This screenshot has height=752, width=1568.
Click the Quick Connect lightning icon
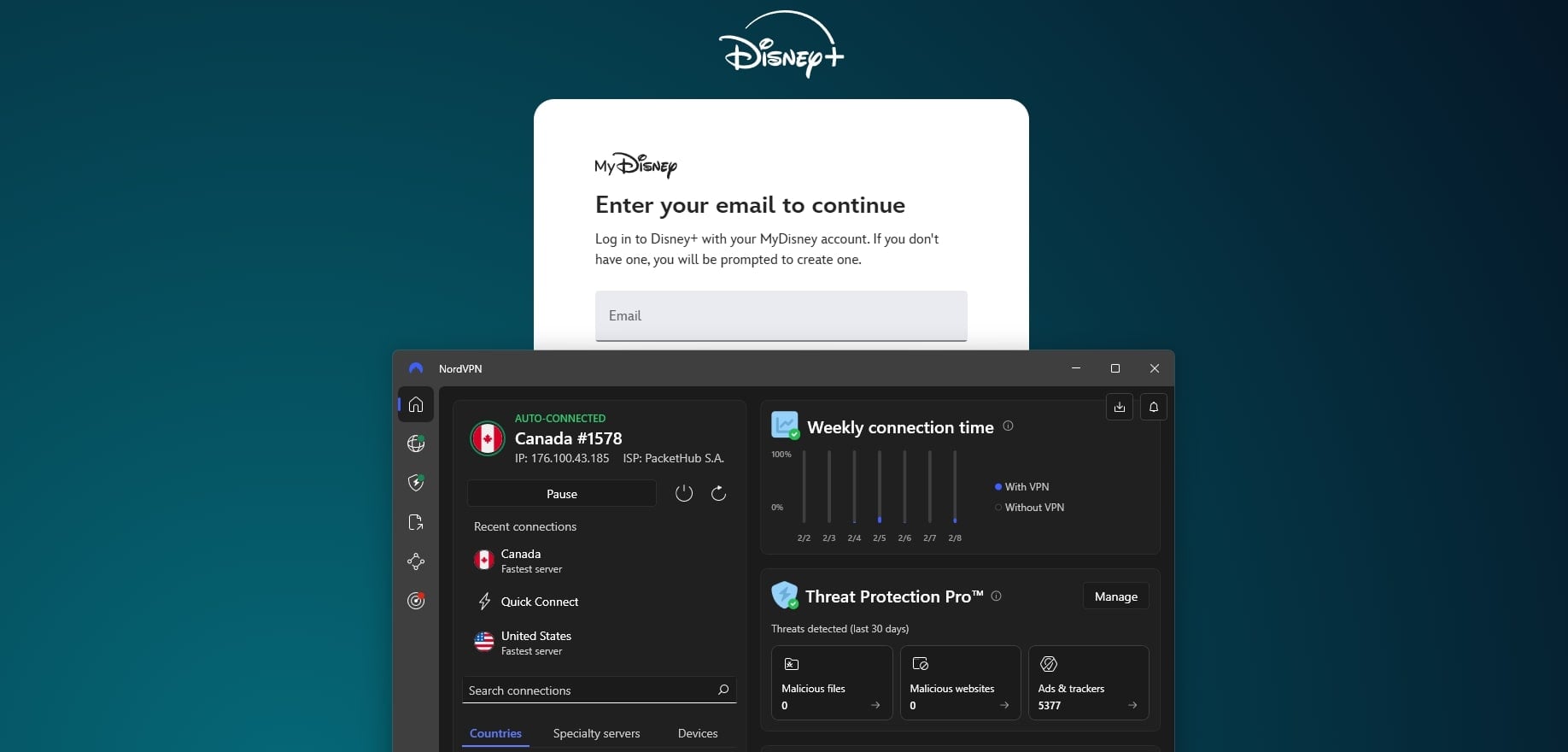pyautogui.click(x=484, y=602)
